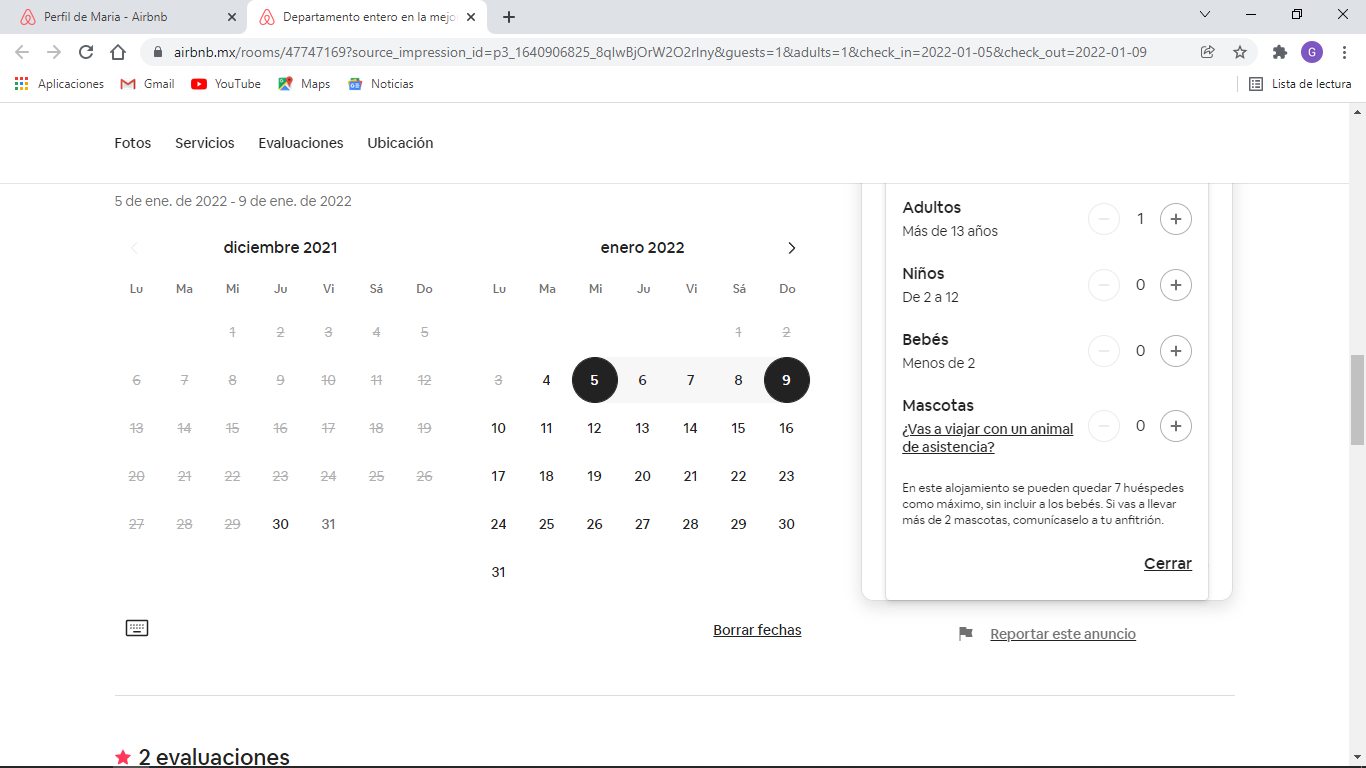The width and height of the screenshot is (1366, 768).
Task: Bookmark this page with star icon
Action: pos(1240,52)
